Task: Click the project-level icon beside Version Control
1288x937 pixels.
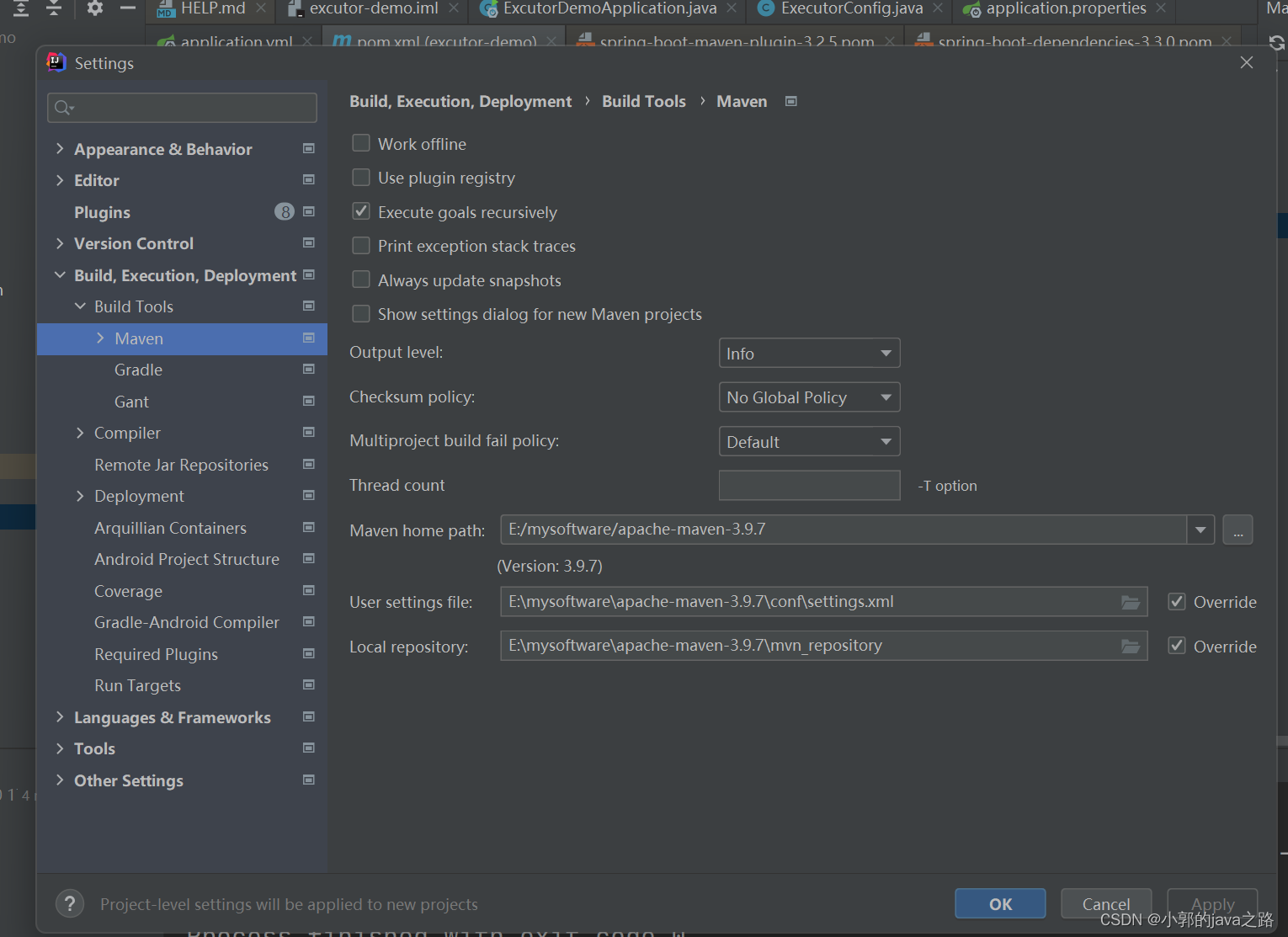Action: (x=309, y=243)
